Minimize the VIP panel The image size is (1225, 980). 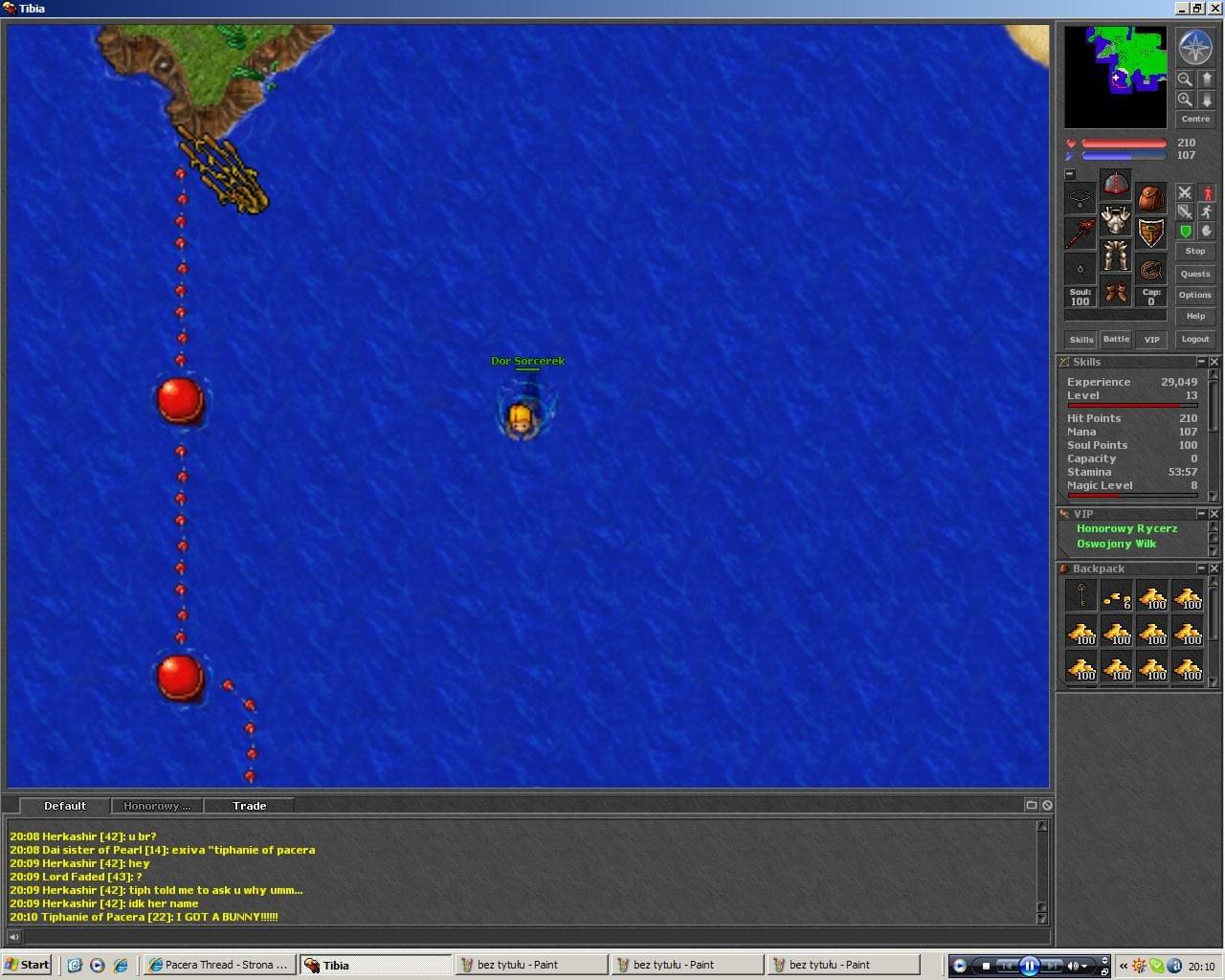pos(1201,514)
